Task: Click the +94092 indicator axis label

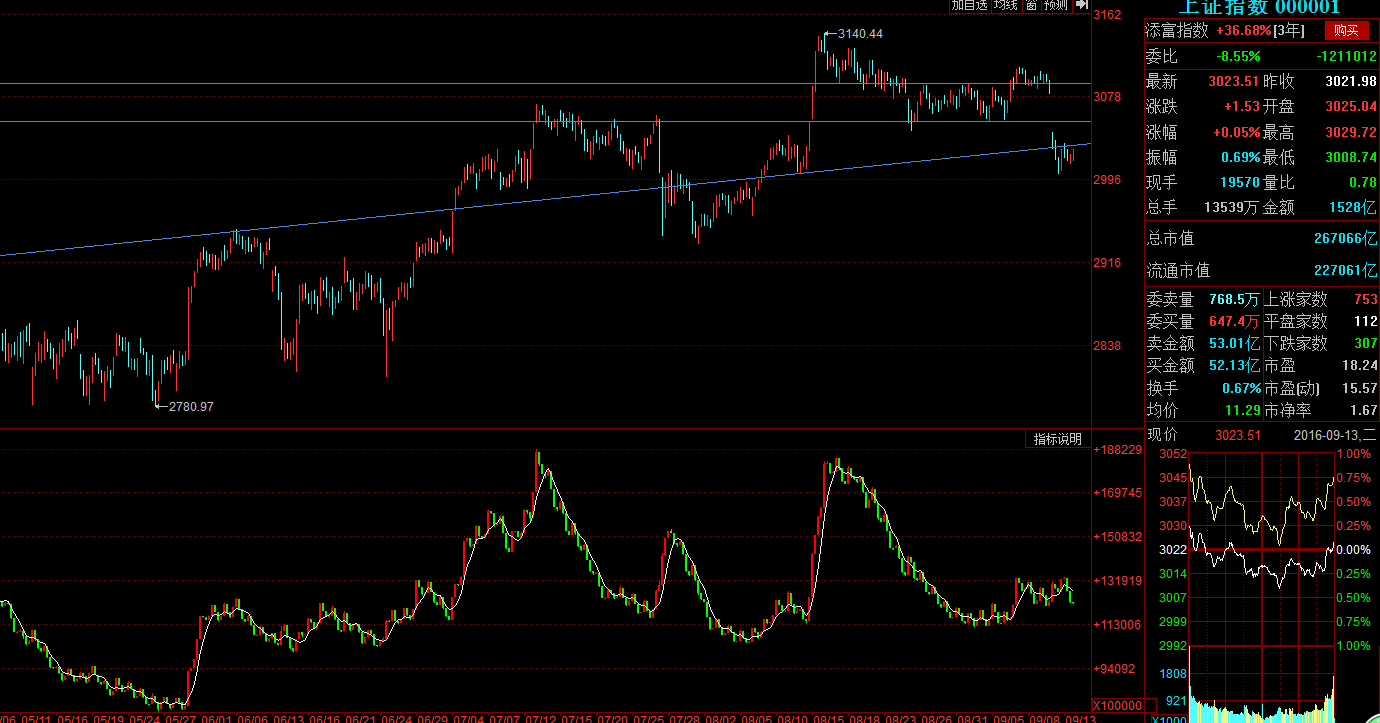Action: (x=1116, y=669)
